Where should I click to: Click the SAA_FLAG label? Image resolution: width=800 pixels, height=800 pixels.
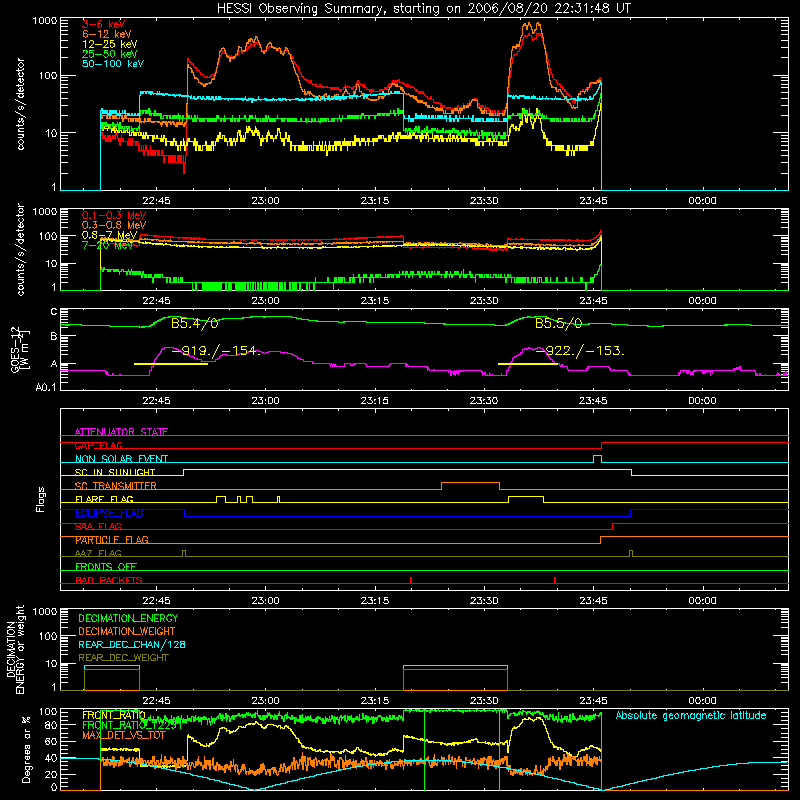(98, 526)
